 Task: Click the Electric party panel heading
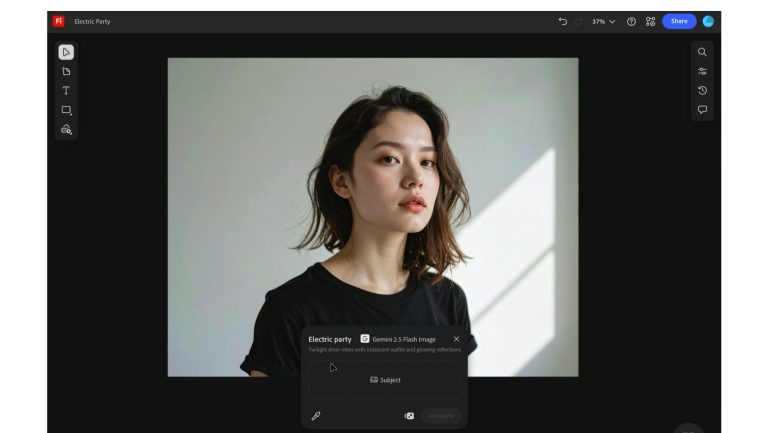click(x=330, y=339)
